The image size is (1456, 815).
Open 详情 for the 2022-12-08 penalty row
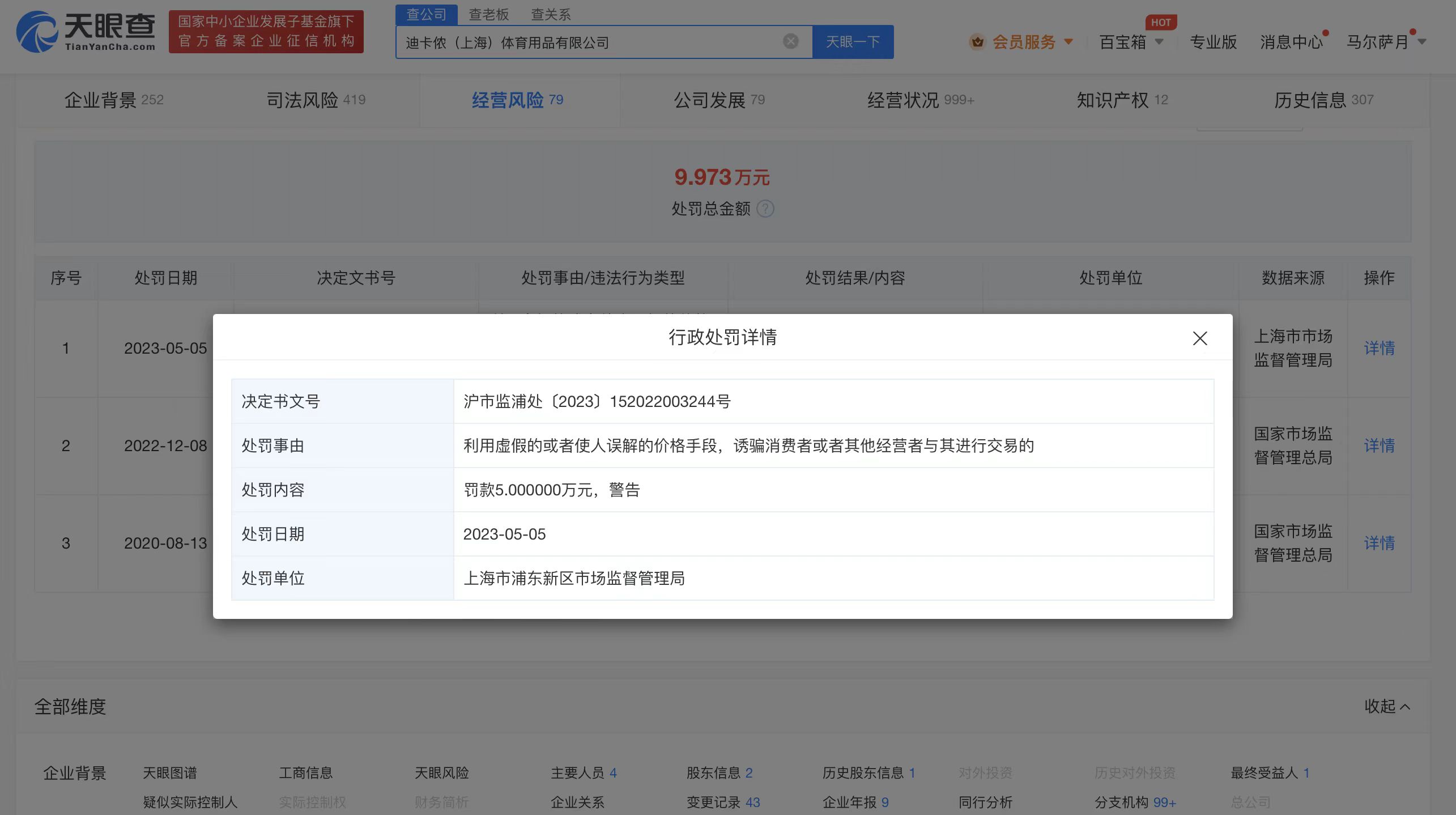[1379, 445]
